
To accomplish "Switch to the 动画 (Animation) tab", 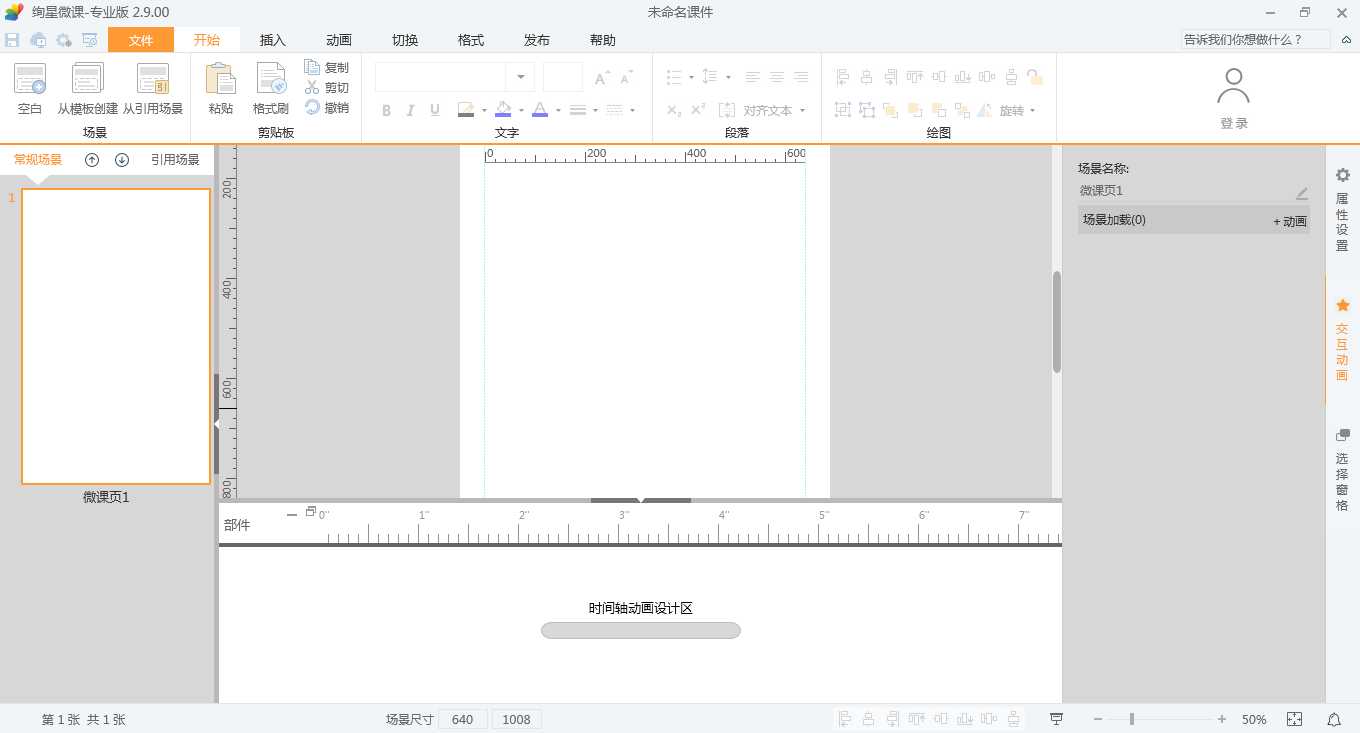I will (x=338, y=40).
